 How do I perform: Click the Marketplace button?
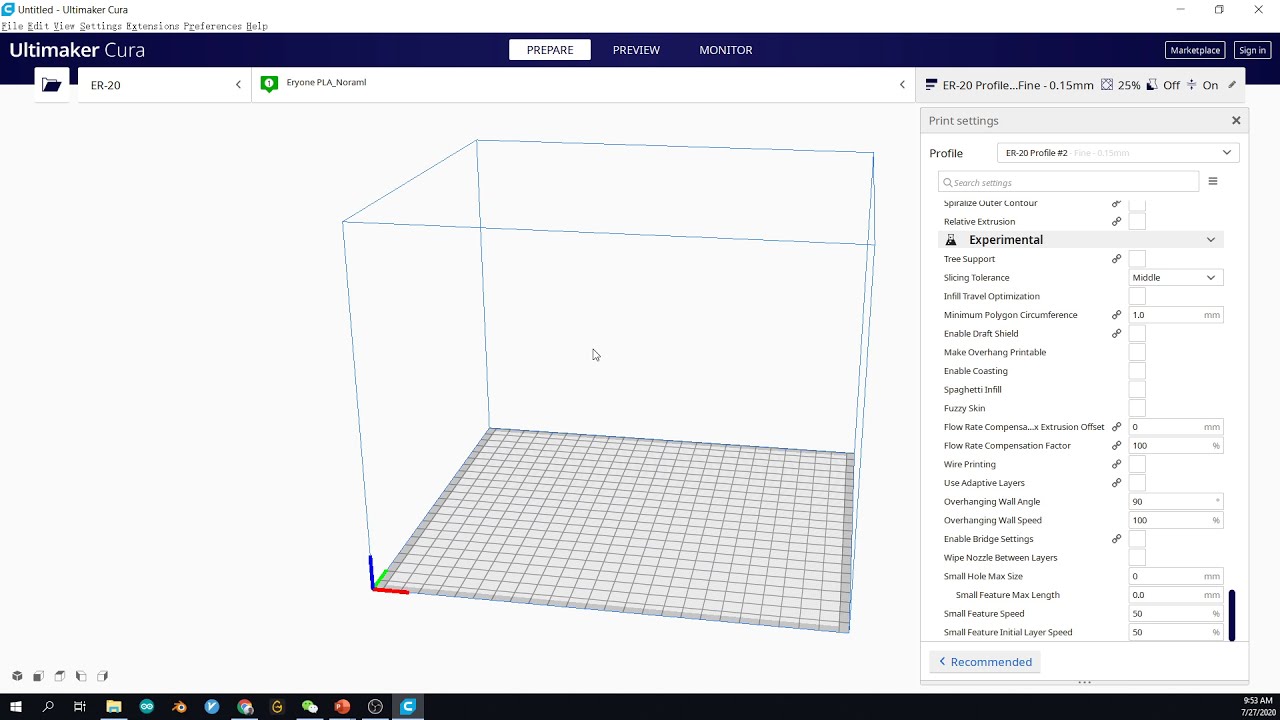tap(1195, 50)
